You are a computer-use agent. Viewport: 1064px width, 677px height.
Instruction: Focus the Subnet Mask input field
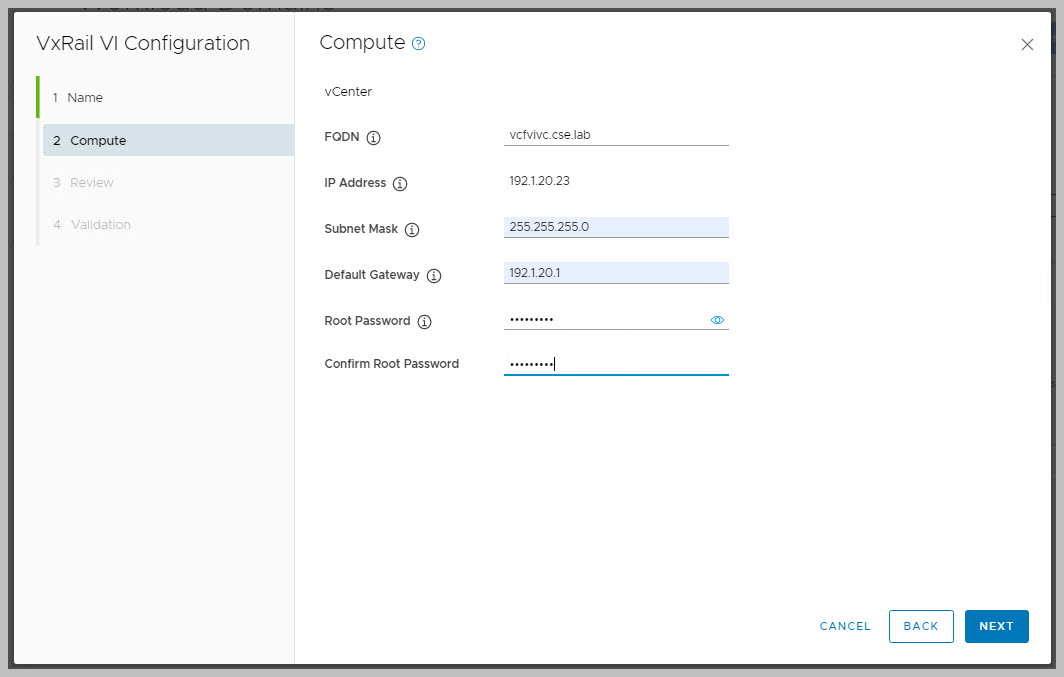click(616, 227)
